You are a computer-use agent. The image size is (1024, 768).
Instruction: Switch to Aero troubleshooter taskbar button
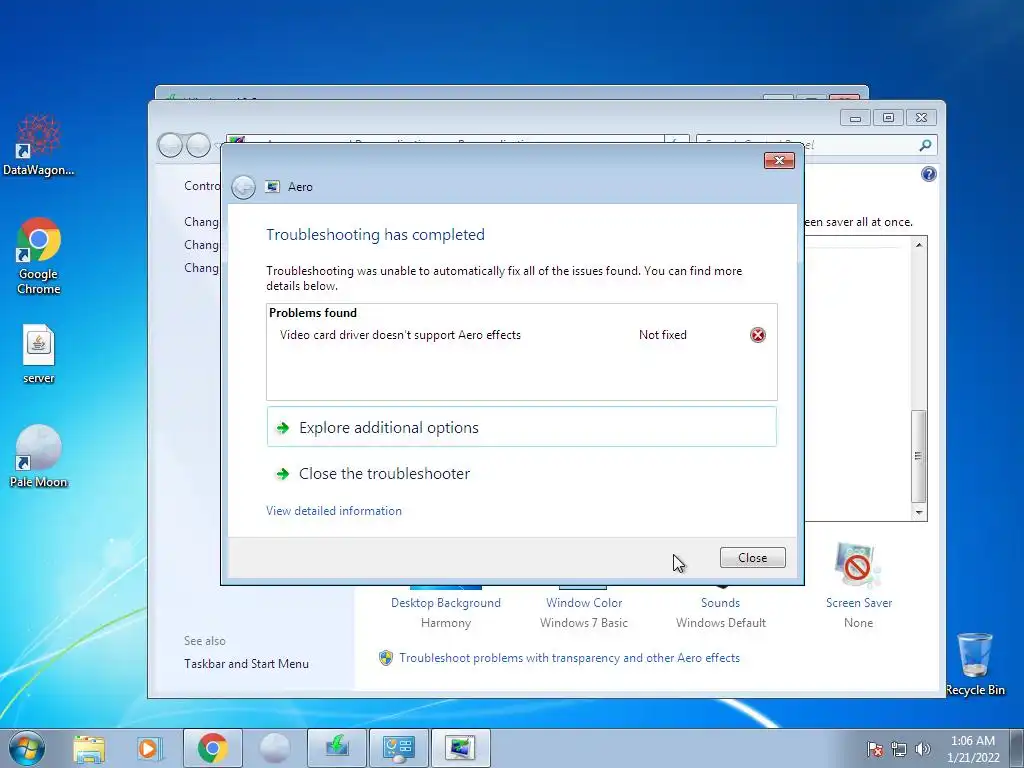pos(460,748)
